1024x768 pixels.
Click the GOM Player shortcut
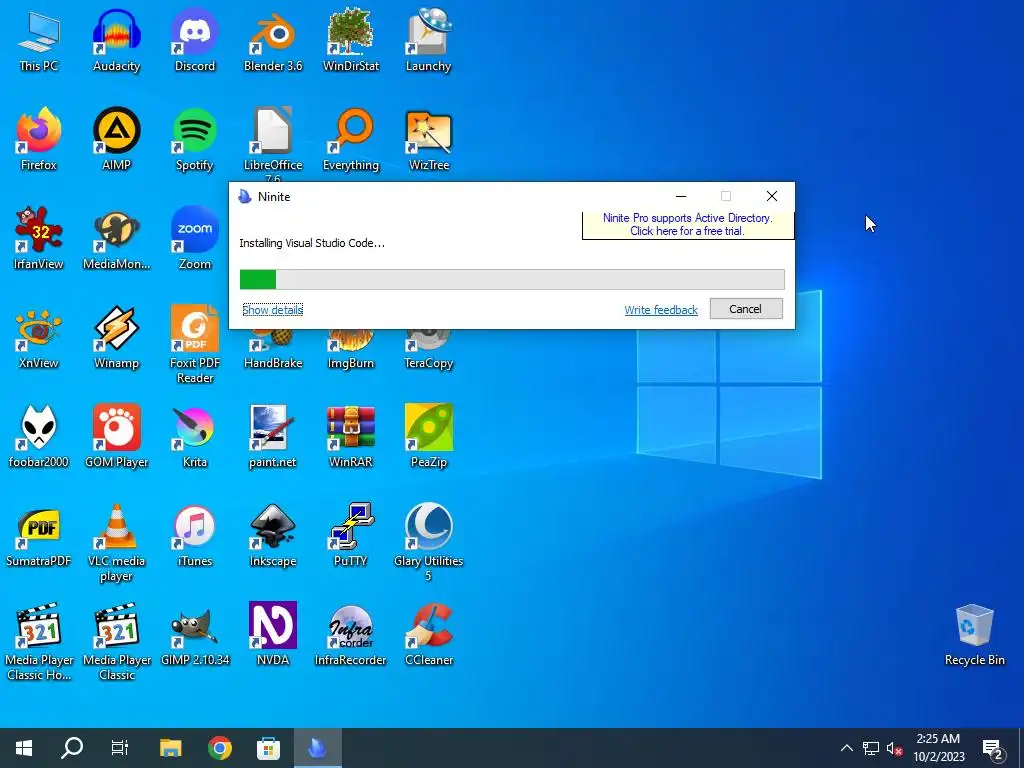point(116,436)
